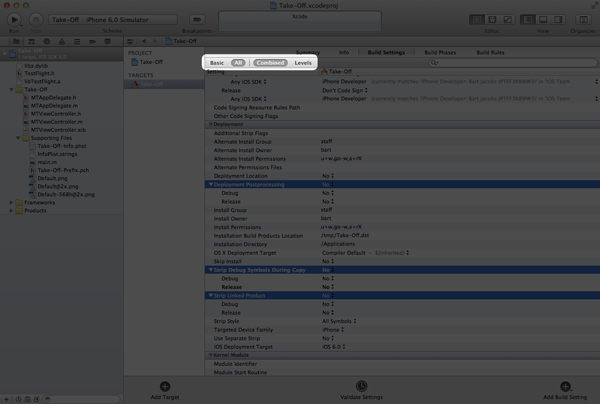Run the Take-Off scheme
The image size is (600, 404).
click(x=14, y=20)
